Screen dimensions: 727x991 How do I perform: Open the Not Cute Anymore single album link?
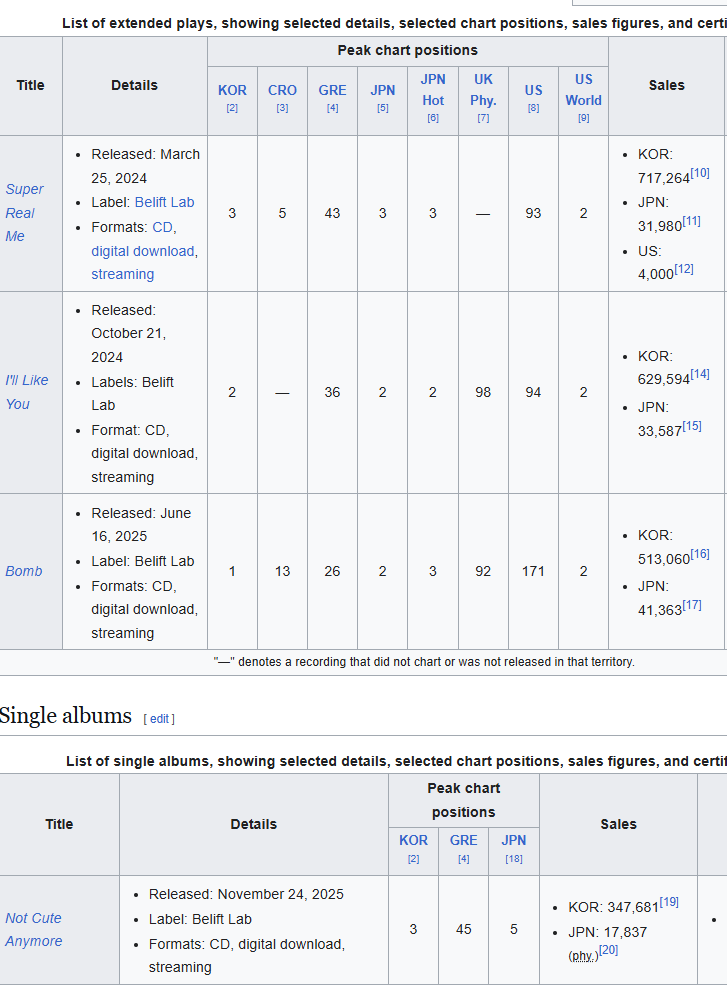(34, 929)
